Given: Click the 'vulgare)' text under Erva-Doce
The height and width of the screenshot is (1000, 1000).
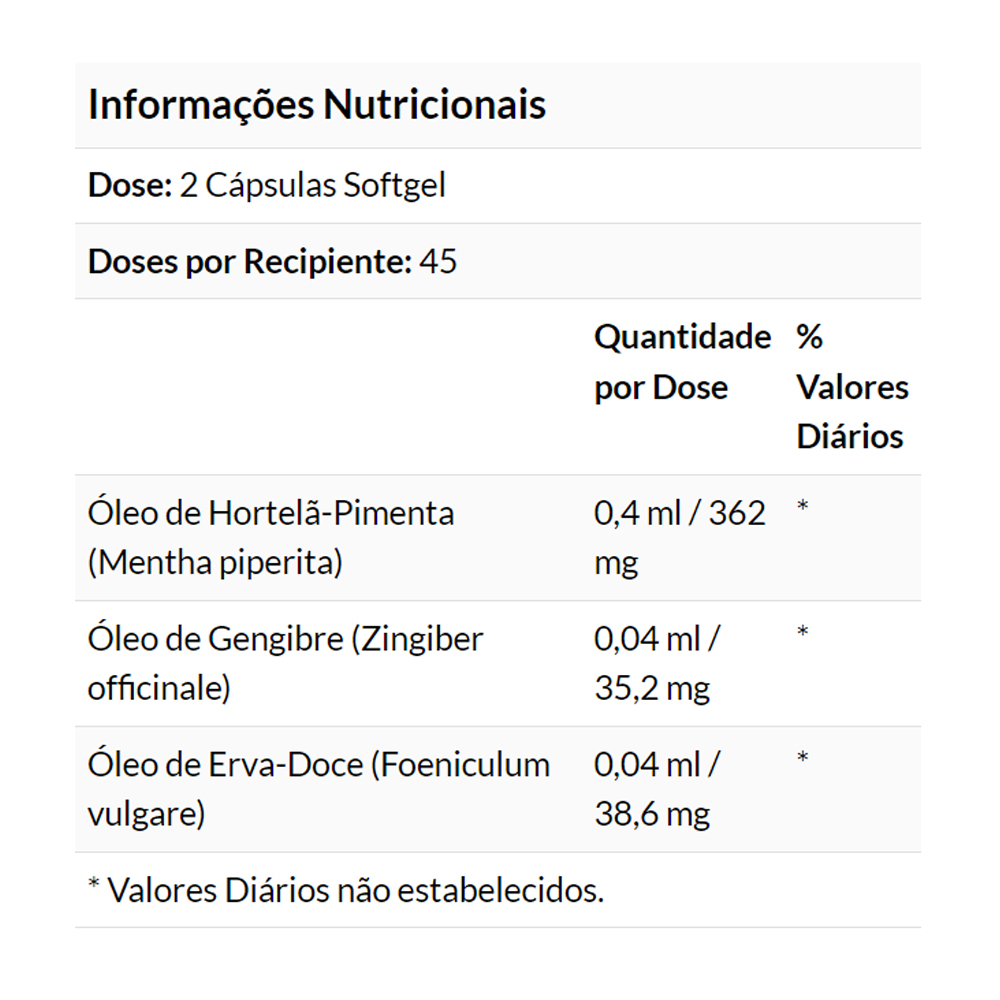Looking at the screenshot, I should click(x=146, y=815).
